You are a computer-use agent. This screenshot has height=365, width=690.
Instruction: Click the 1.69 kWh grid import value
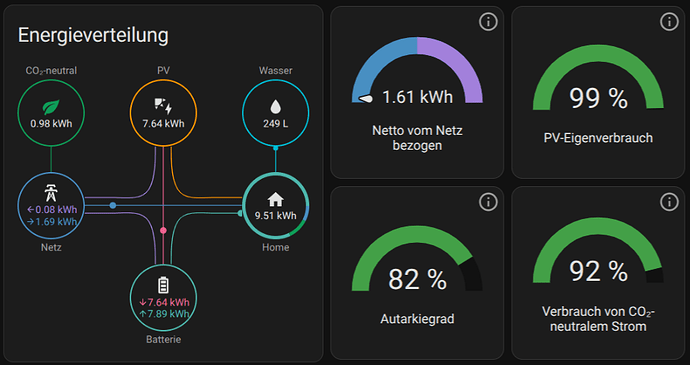point(51,221)
